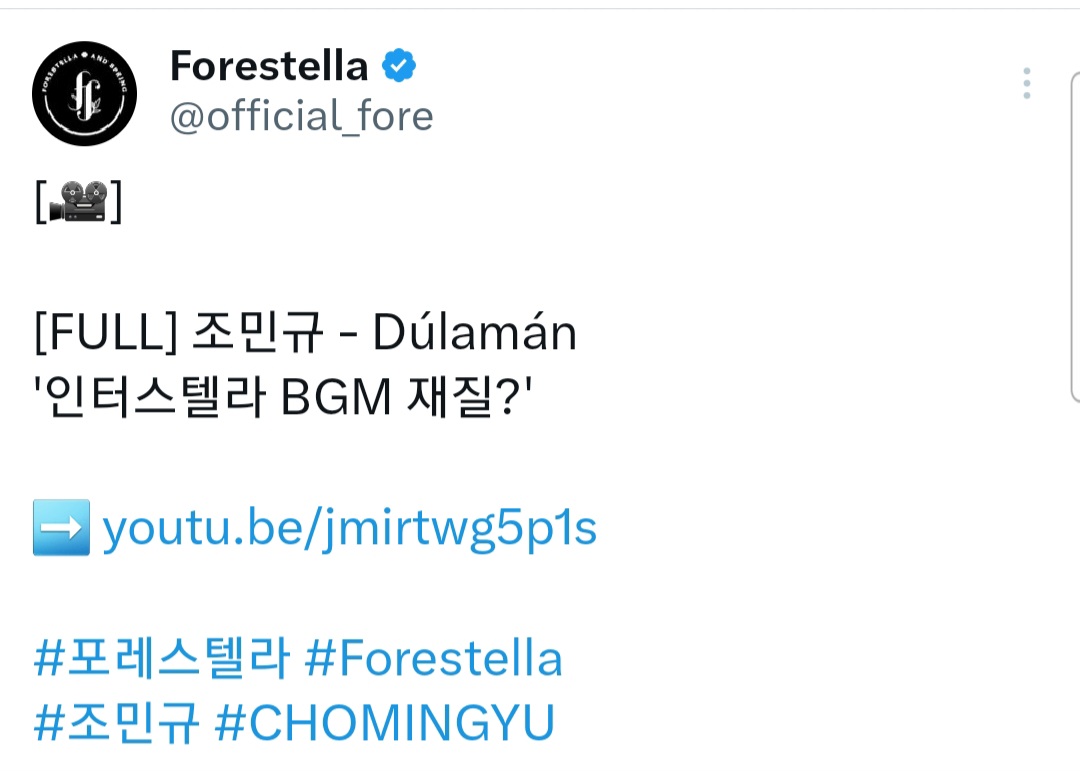The height and width of the screenshot is (771, 1080).
Task: Click the blue verified badge
Action: 399,66
